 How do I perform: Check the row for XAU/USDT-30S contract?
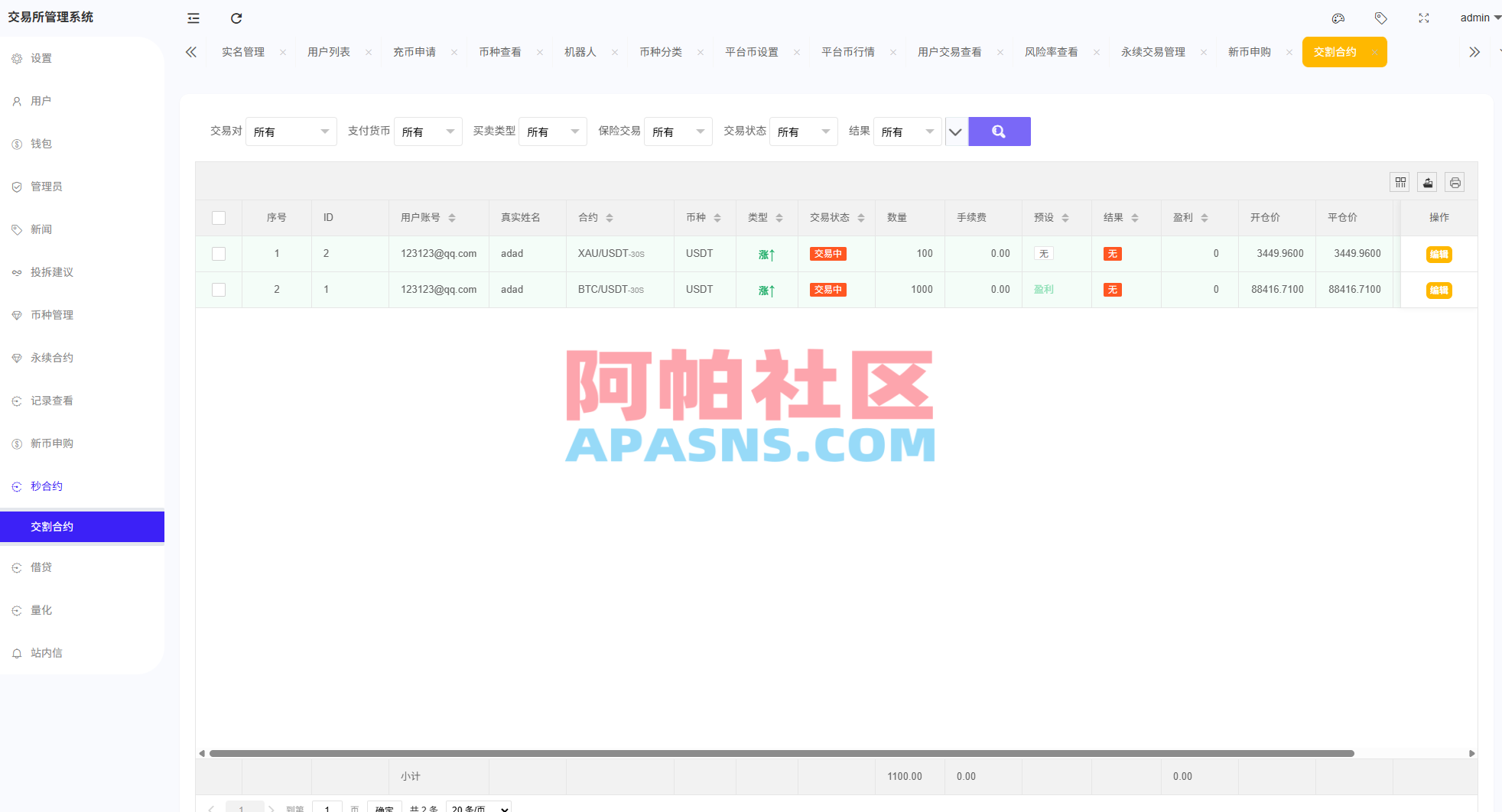pos(219,253)
